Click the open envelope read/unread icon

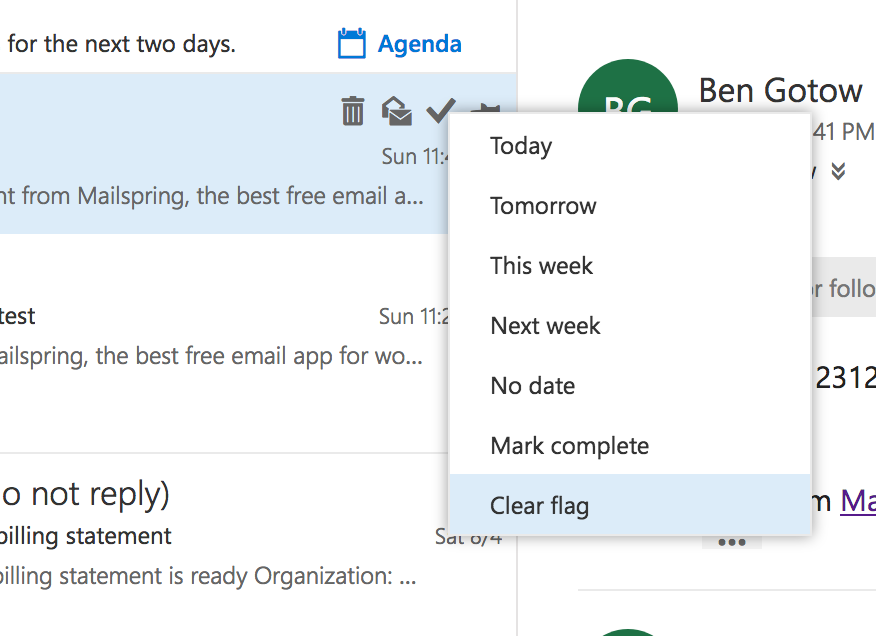coord(396,111)
